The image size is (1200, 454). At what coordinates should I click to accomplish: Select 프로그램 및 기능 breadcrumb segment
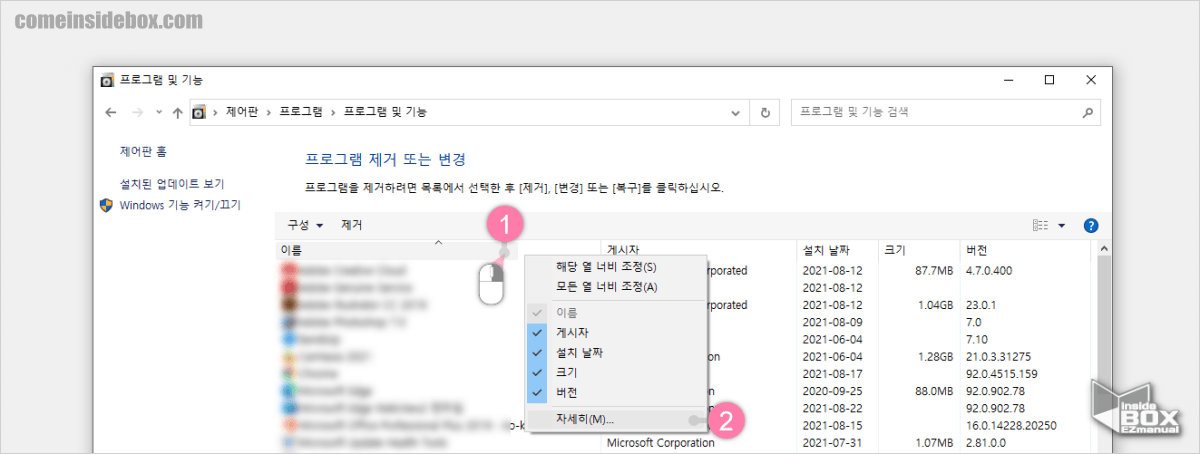pyautogui.click(x=385, y=113)
